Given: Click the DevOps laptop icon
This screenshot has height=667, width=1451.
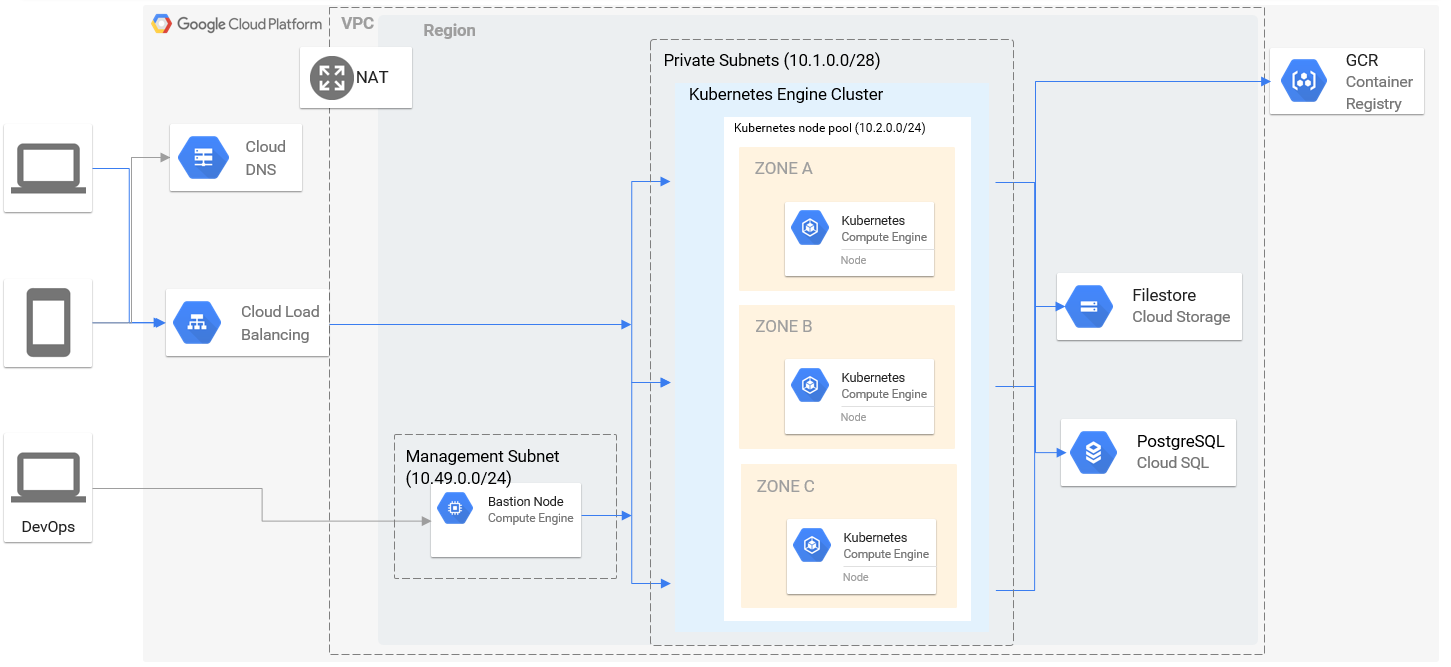Looking at the screenshot, I should click(x=47, y=478).
